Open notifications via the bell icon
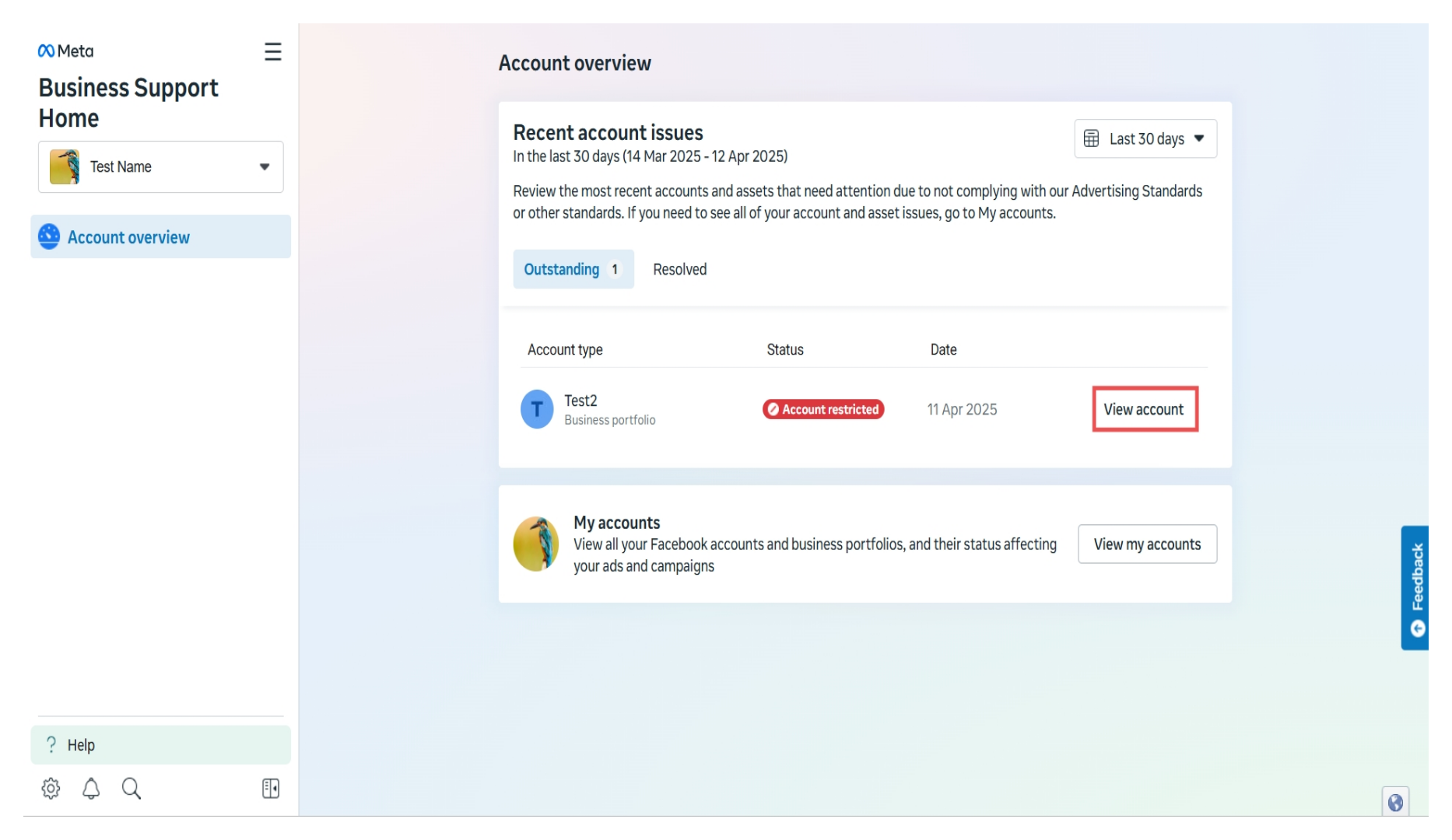This screenshot has width=1452, height=840. [x=90, y=788]
